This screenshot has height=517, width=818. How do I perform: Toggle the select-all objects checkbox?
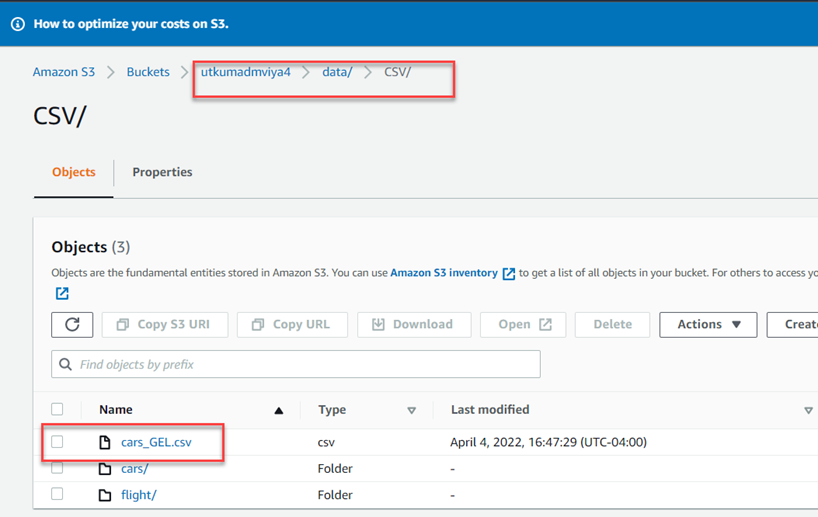coord(57,409)
